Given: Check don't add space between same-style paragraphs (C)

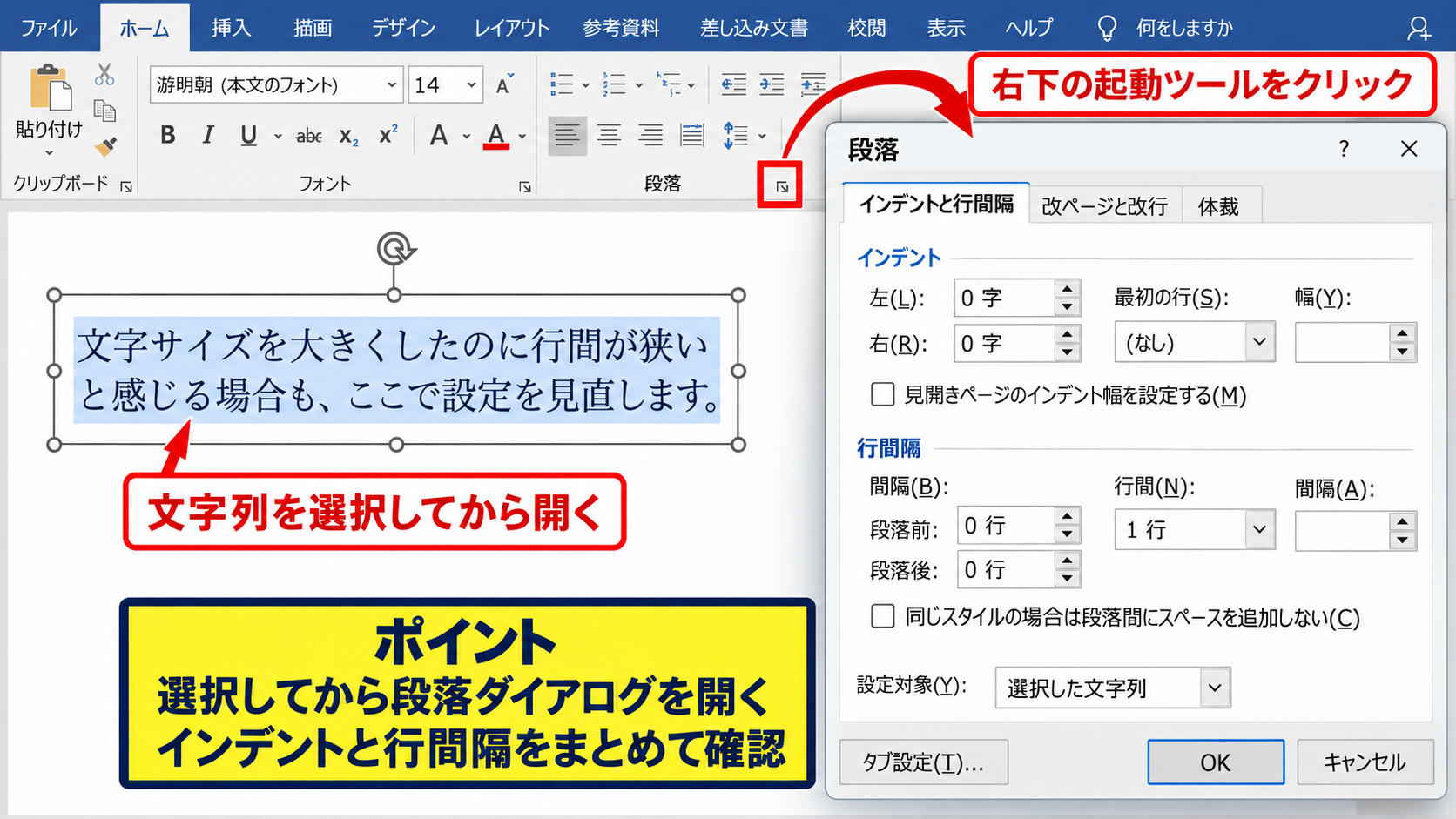Looking at the screenshot, I should pyautogui.click(x=883, y=616).
